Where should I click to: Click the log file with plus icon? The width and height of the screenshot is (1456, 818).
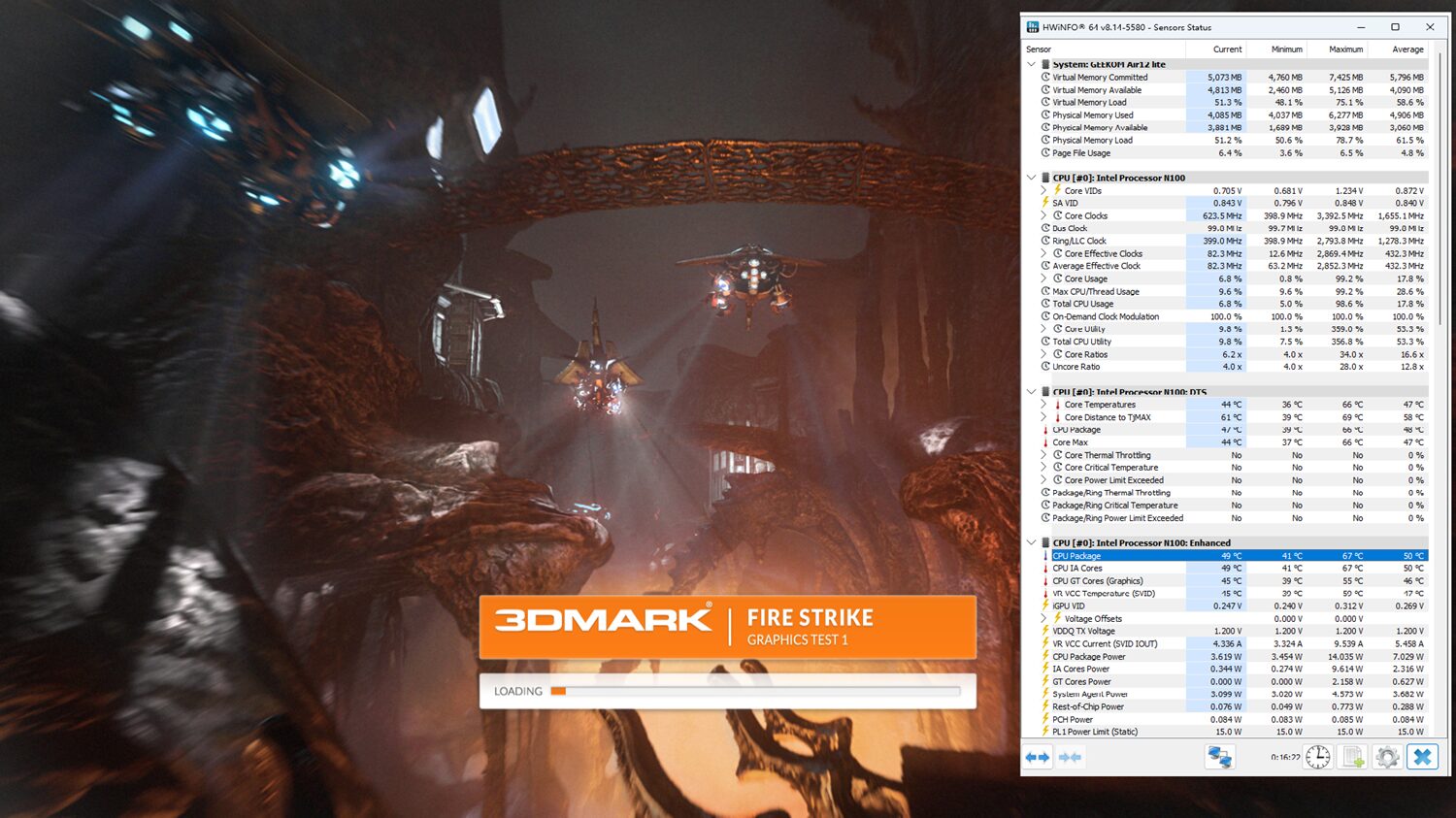coord(1353,757)
